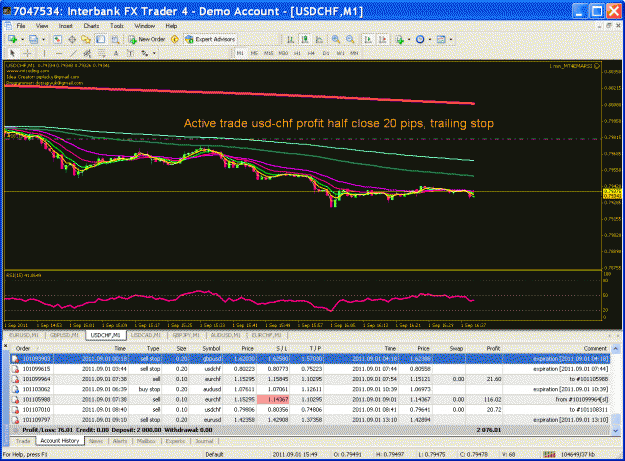Select the equidistant channel tool
Viewport: 625px width, 461px height.
87,53
